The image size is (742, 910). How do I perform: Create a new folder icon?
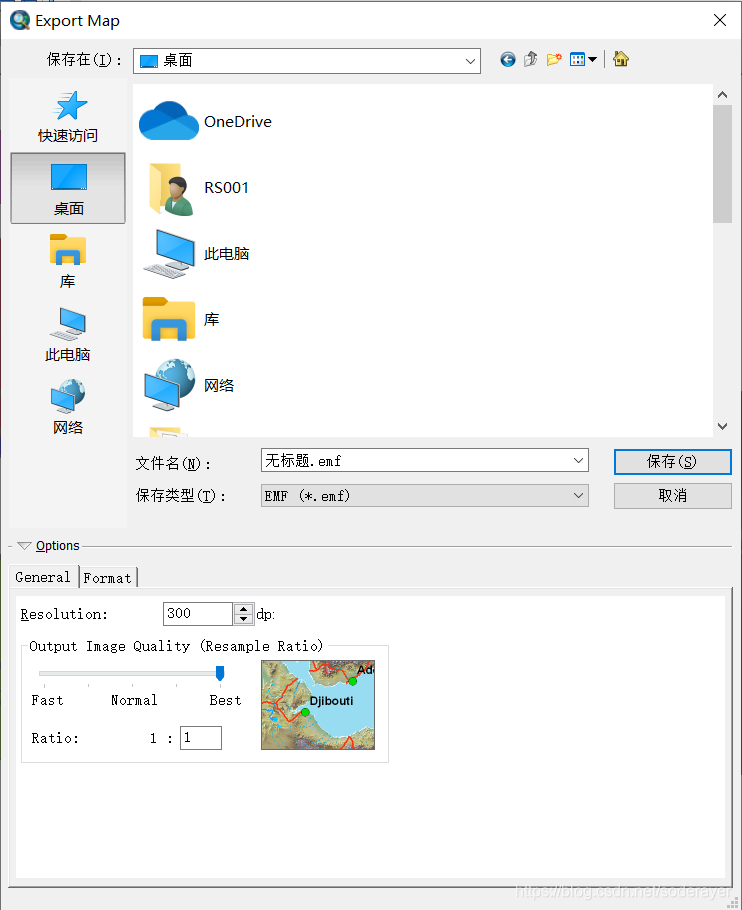(554, 59)
